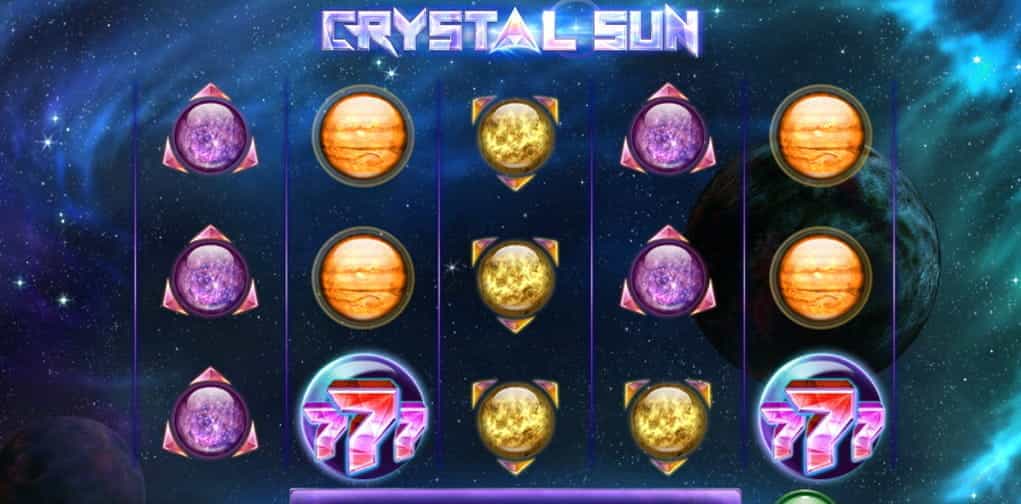Click orange planet in second reel top row
1021x504 pixels.
click(x=363, y=135)
